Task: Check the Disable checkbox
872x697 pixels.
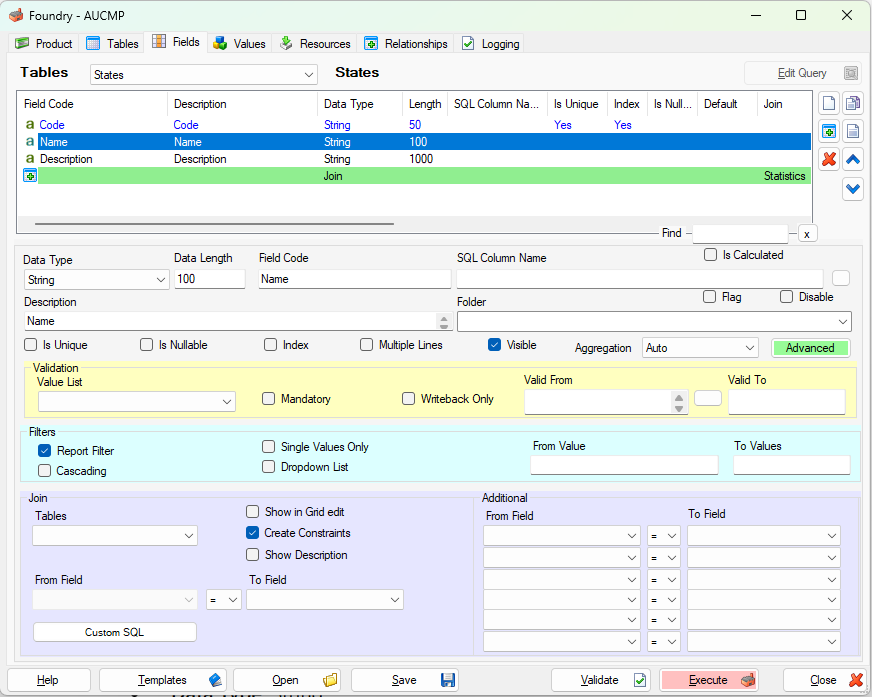Action: pyautogui.click(x=786, y=297)
